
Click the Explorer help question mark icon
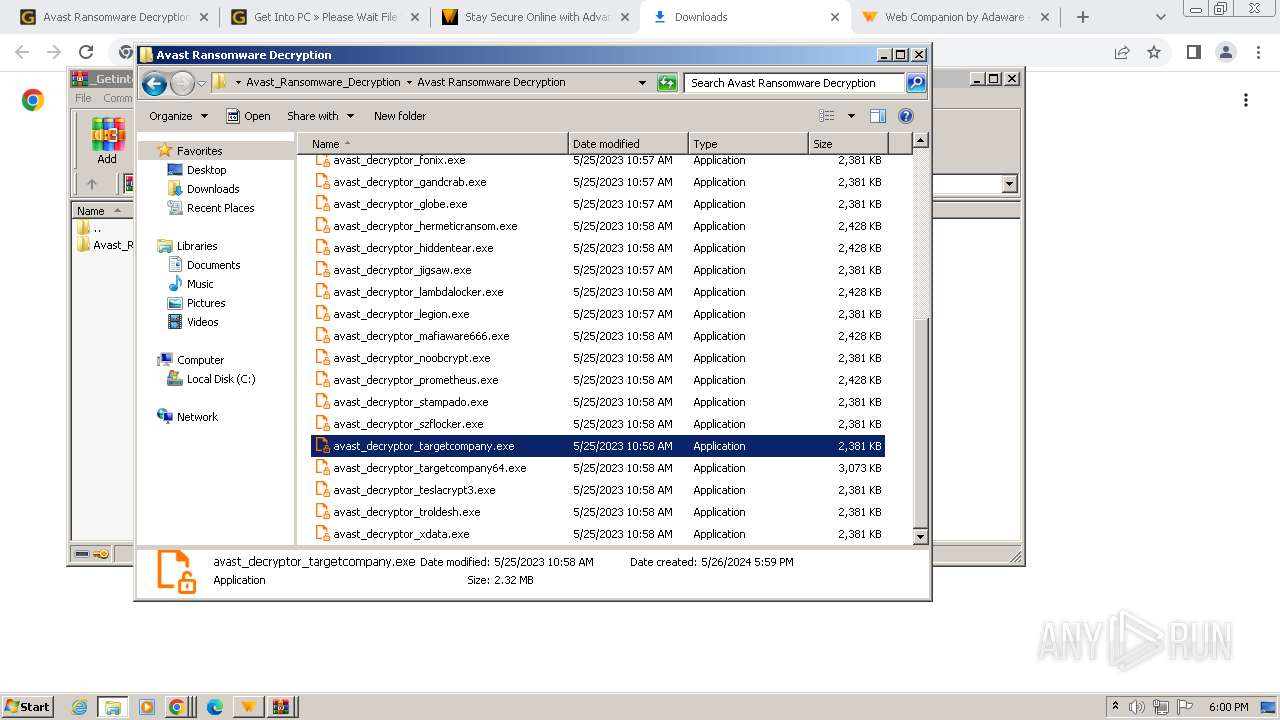tap(906, 116)
